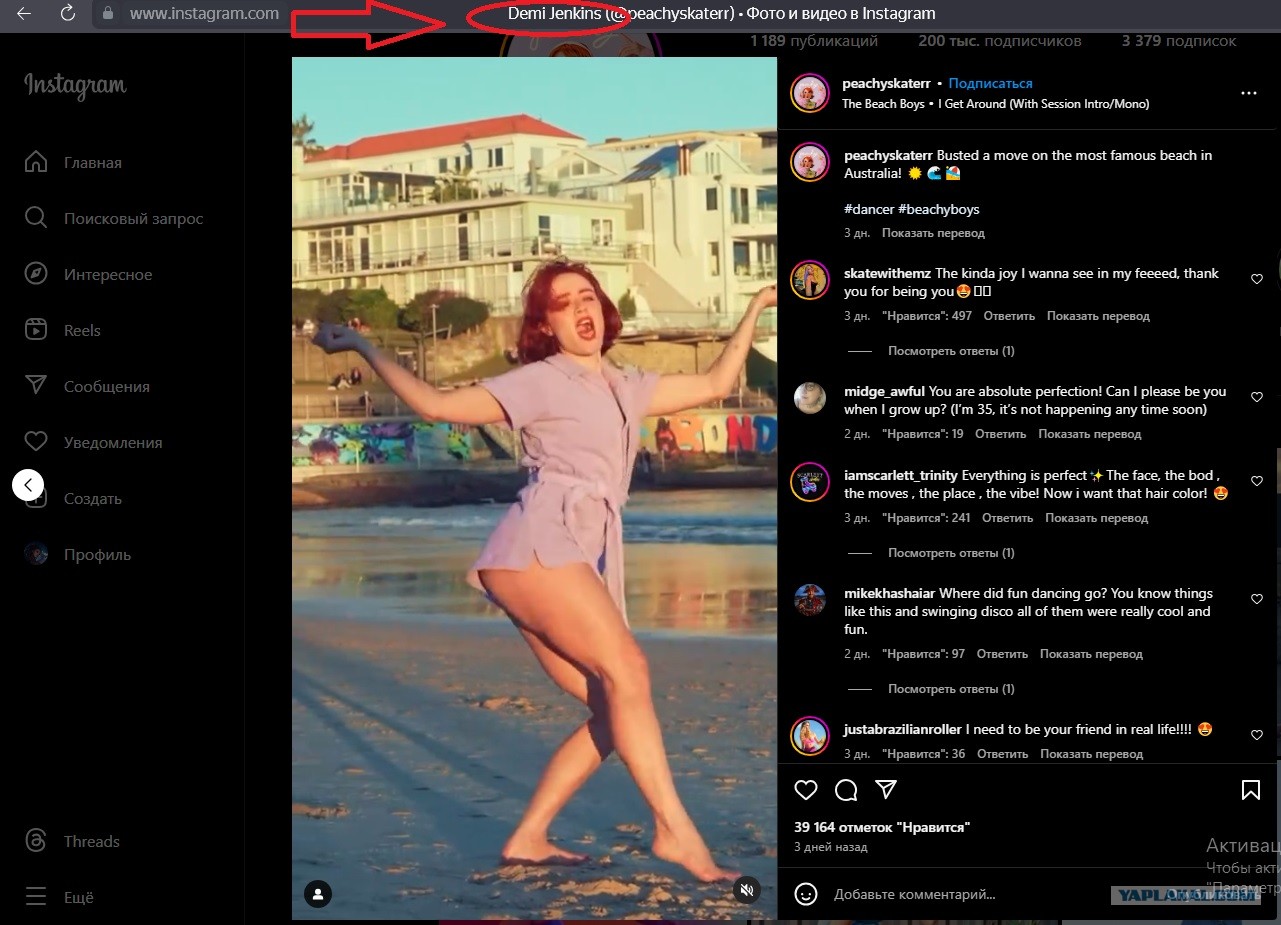Share post with paper plane icon
This screenshot has width=1281, height=925.
pyautogui.click(x=886, y=790)
